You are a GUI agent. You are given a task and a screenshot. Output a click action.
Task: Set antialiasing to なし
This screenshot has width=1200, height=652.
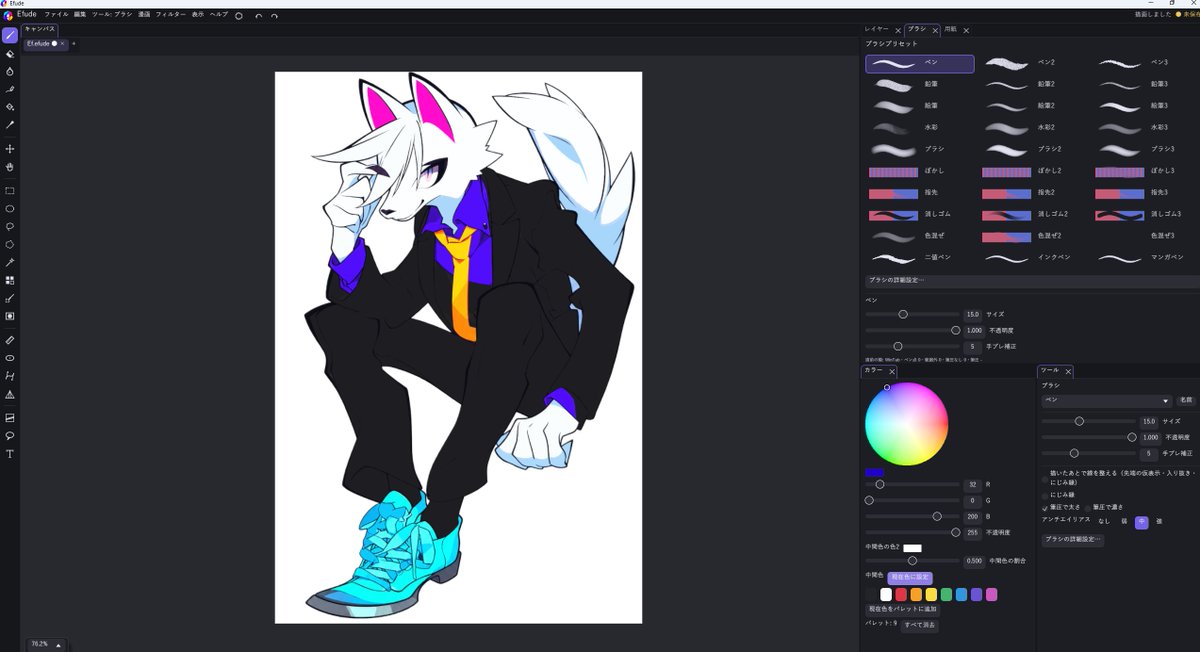tap(1104, 521)
